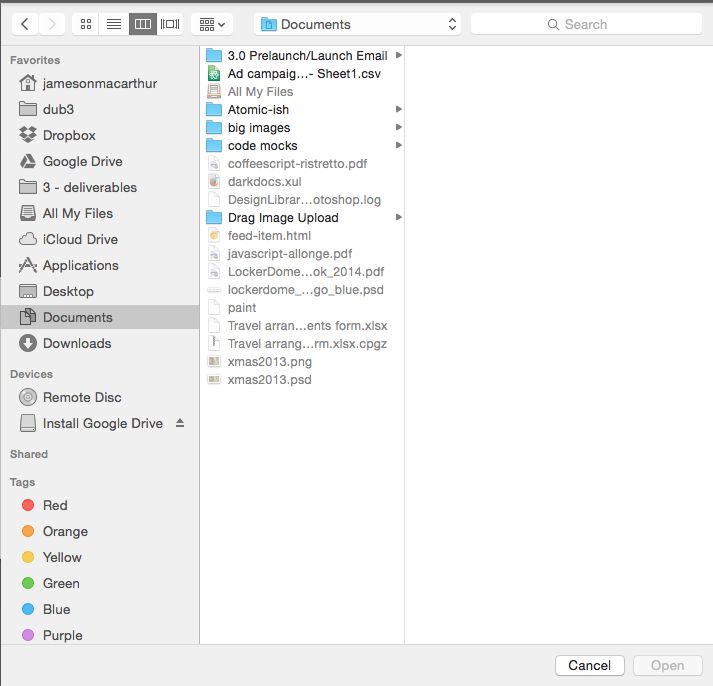Expand the Atomic-ish folder arrow
This screenshot has height=686, width=713.
click(399, 109)
